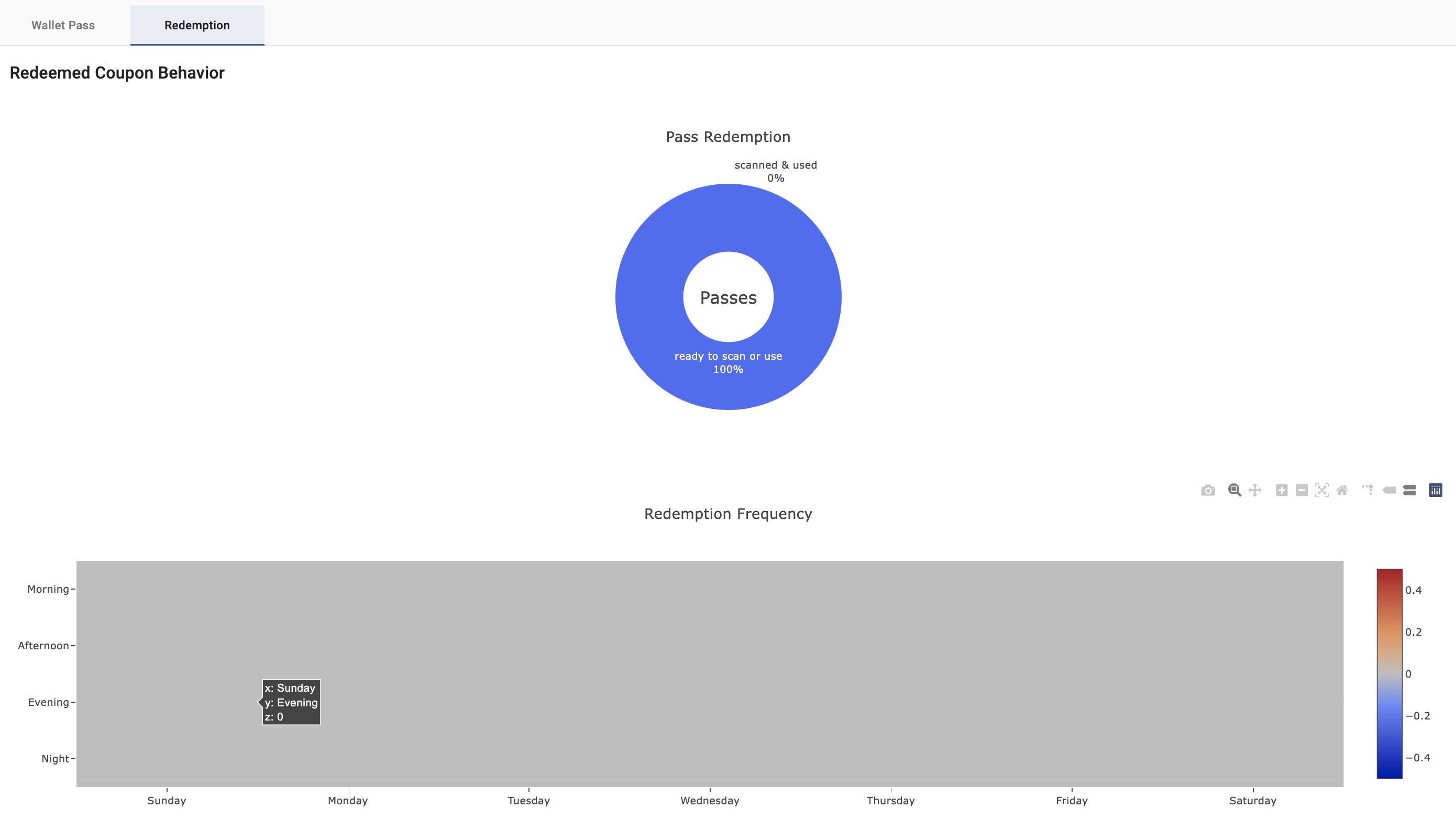Click the Redemption Frequency chart title
1456x820 pixels.
(728, 514)
